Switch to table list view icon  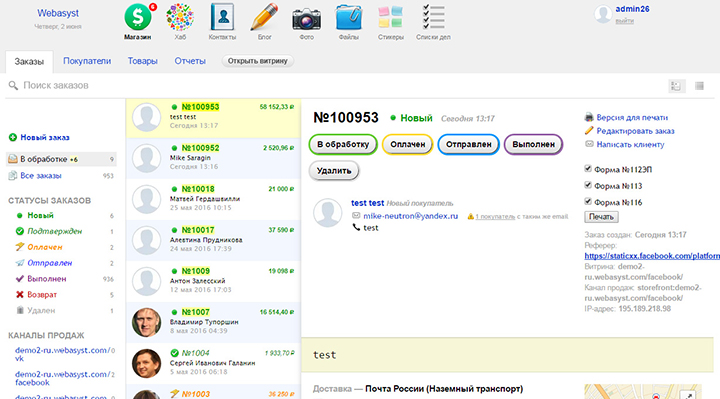pos(699,86)
